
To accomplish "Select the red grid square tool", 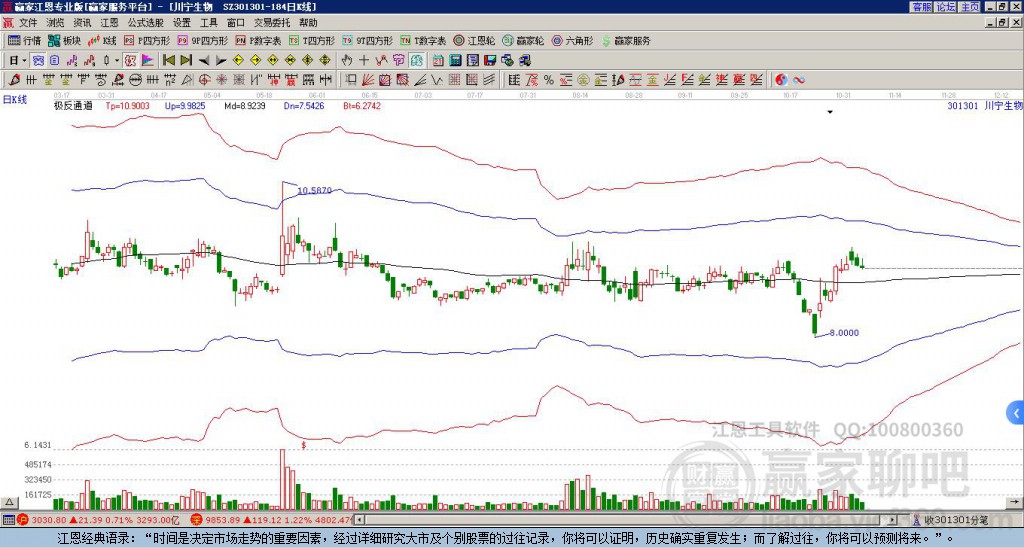I will pos(453,80).
